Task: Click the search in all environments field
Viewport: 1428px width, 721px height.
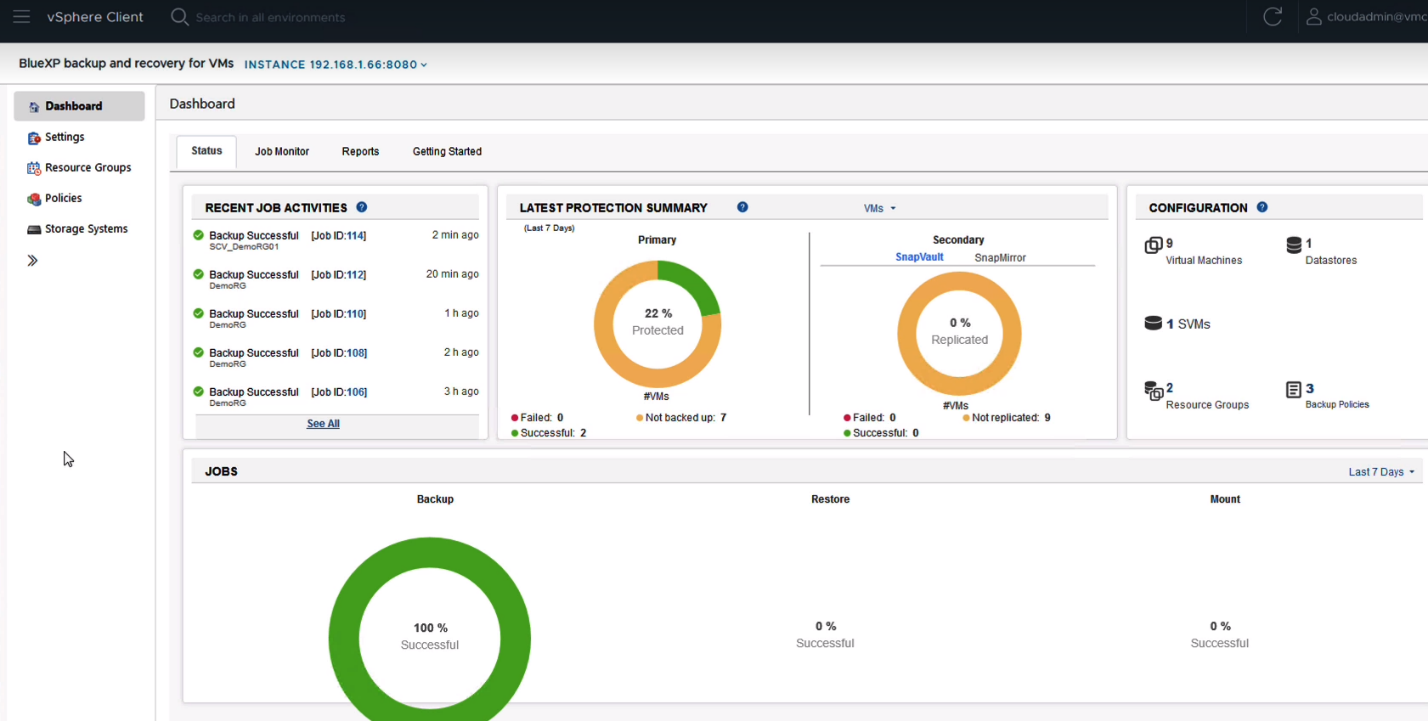Action: pos(270,17)
